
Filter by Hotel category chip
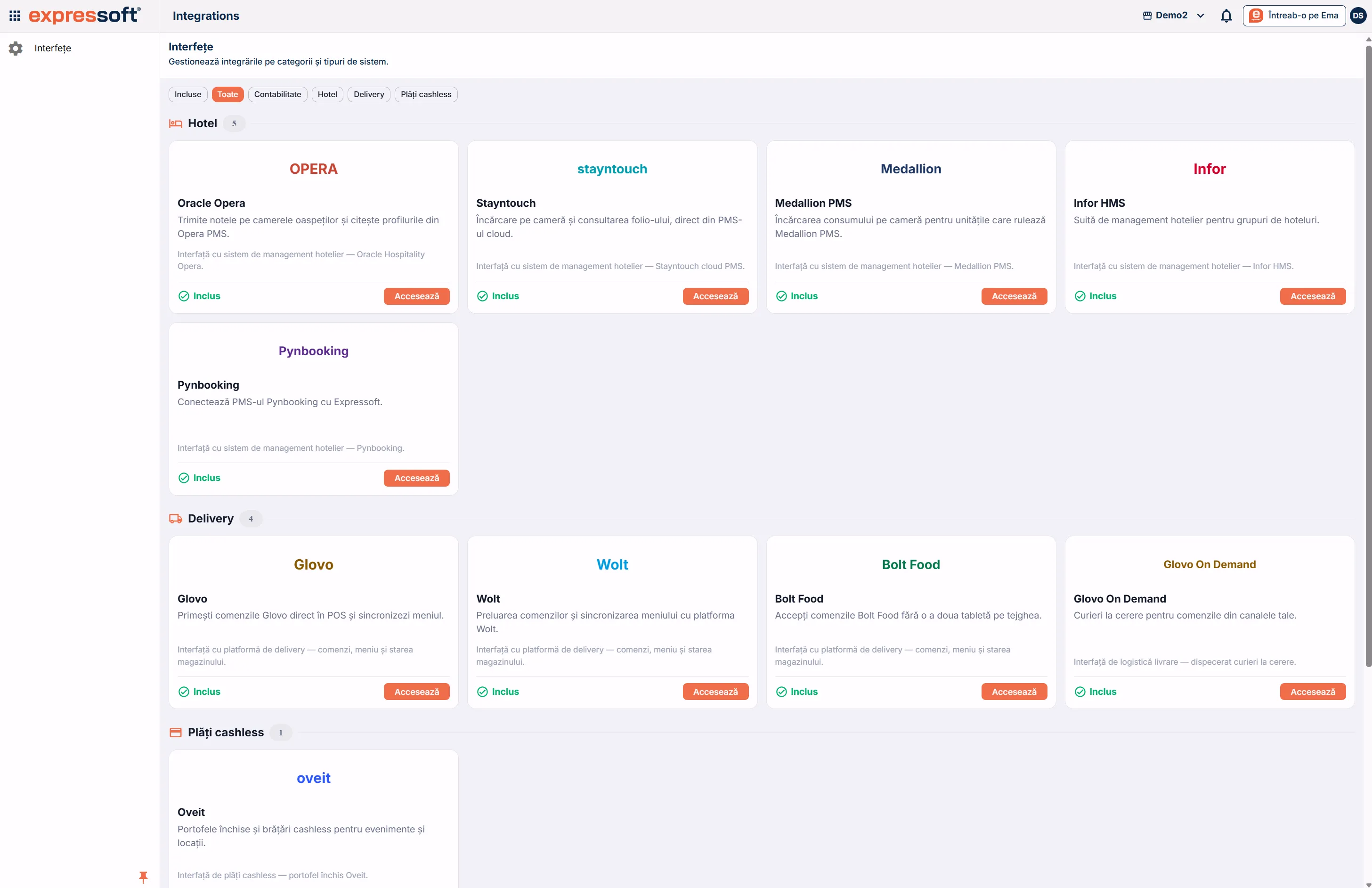(327, 95)
